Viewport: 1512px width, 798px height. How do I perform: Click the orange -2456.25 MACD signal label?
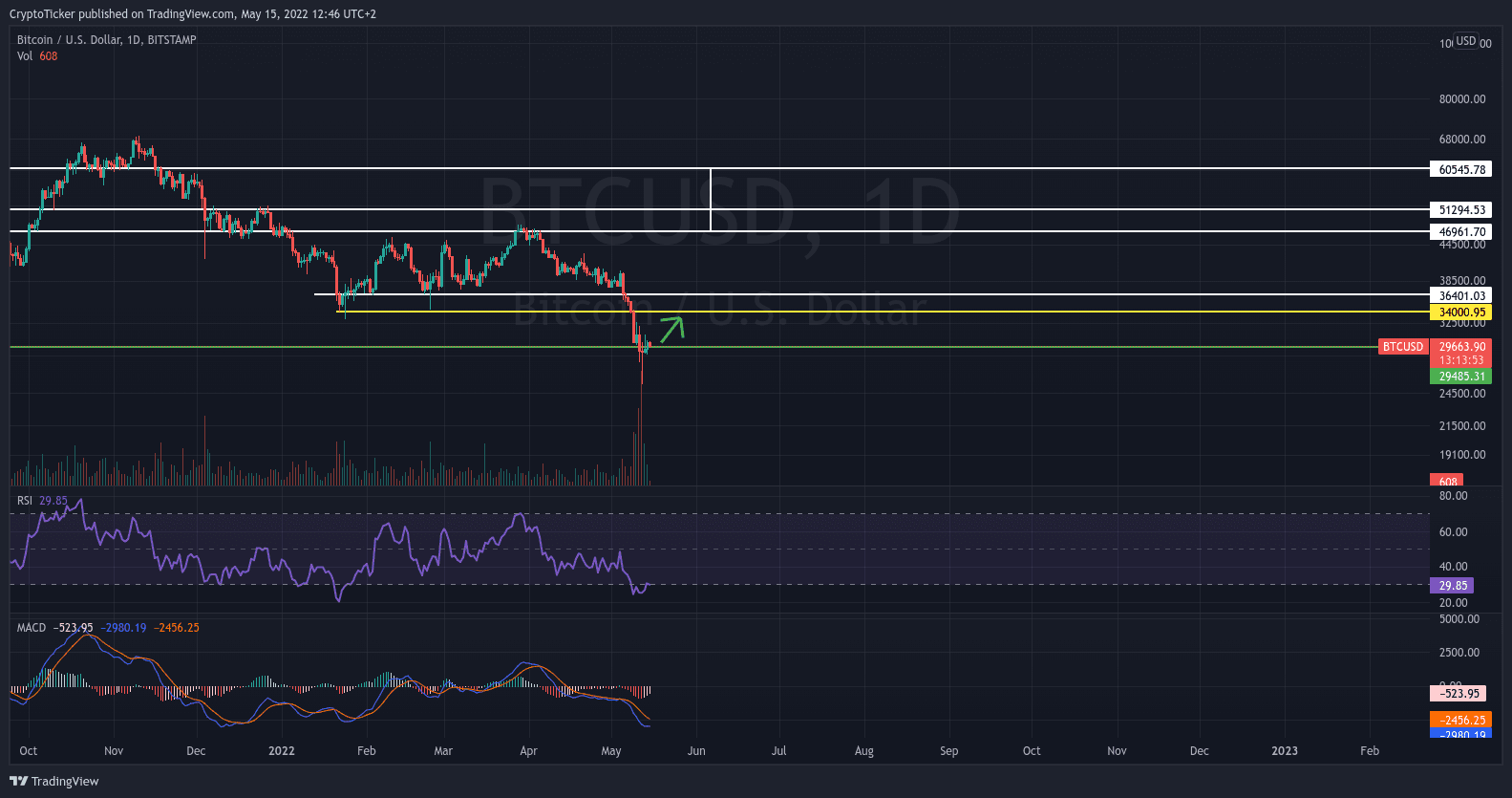[1461, 721]
